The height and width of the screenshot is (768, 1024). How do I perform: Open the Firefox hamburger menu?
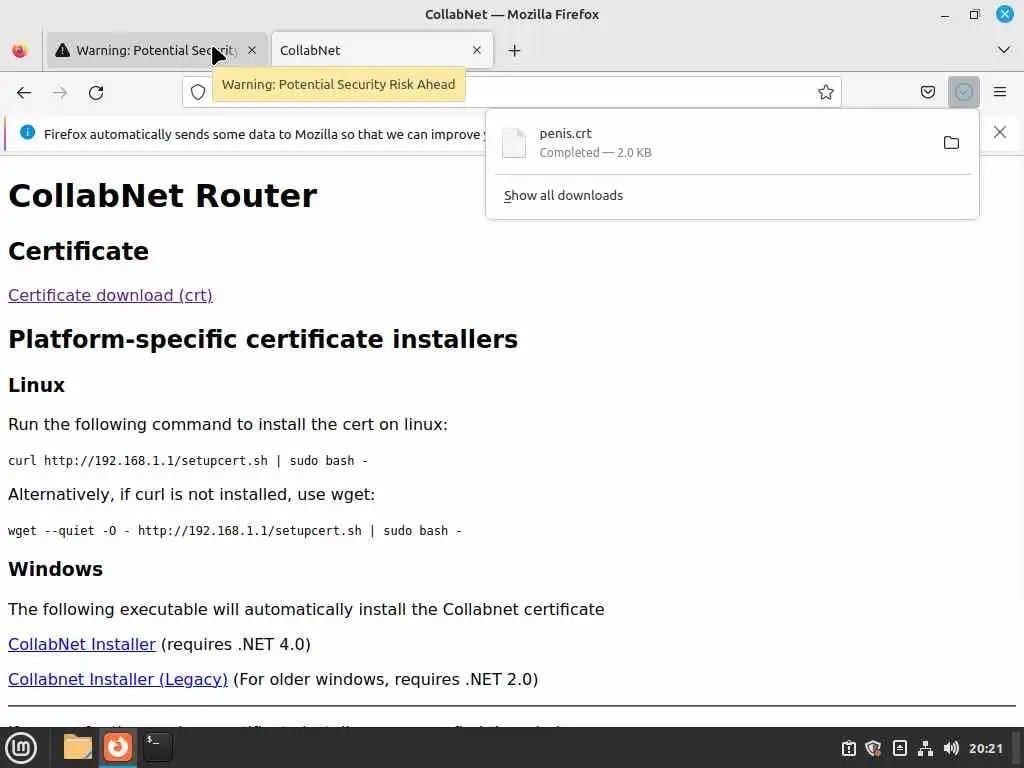pyautogui.click(x=1000, y=92)
